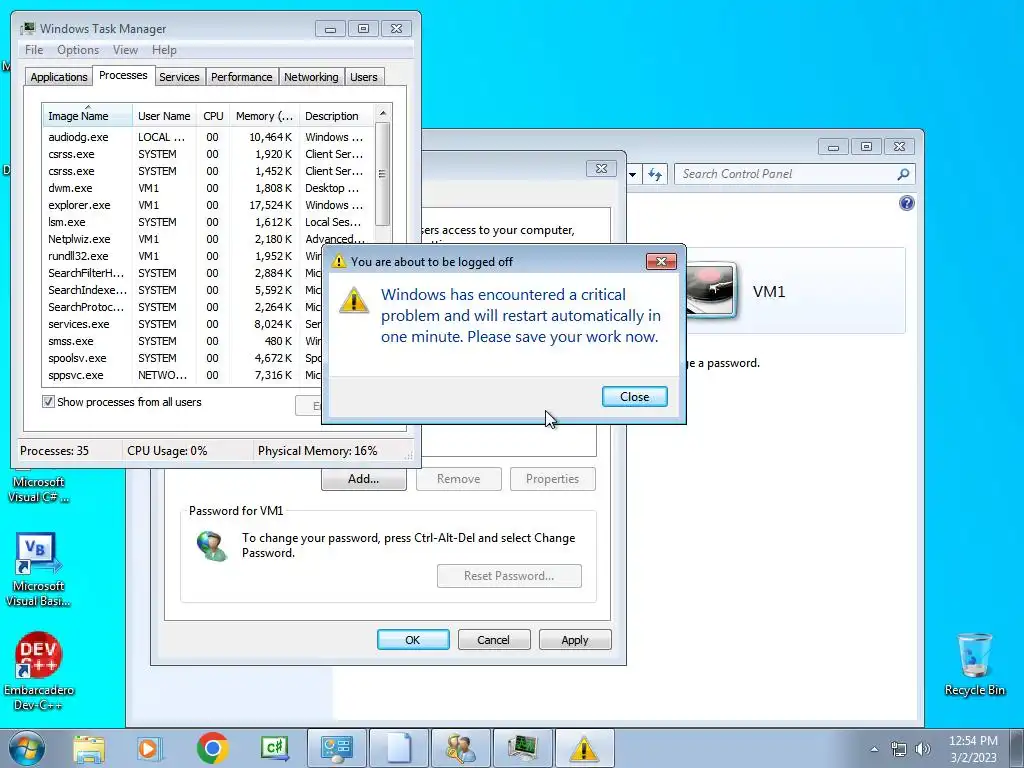This screenshot has width=1024, height=768.
Task: Click the network tray icon
Action: coord(899,749)
